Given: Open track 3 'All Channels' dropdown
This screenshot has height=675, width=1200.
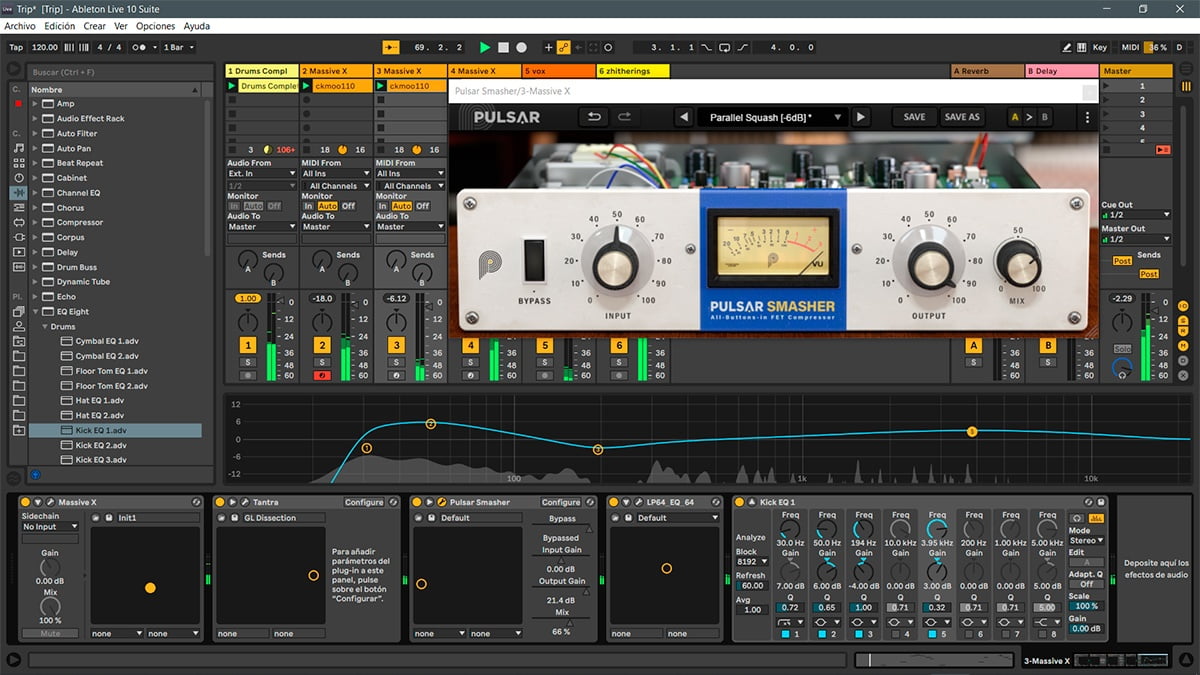Looking at the screenshot, I should tap(410, 186).
